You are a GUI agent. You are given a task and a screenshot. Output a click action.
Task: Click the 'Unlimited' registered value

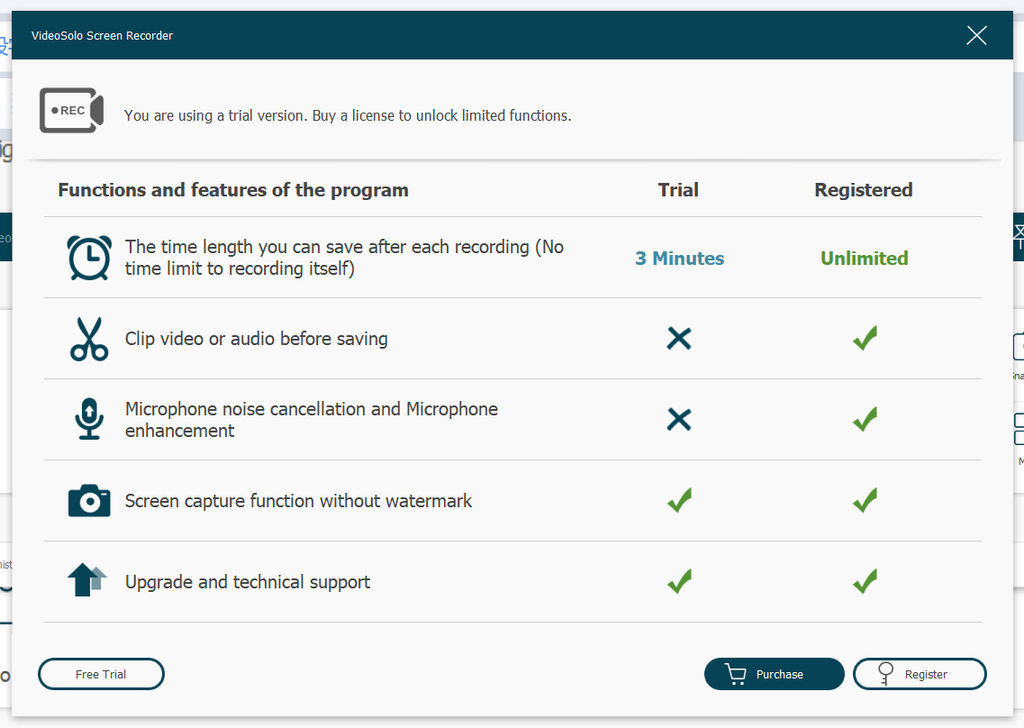[x=864, y=258]
